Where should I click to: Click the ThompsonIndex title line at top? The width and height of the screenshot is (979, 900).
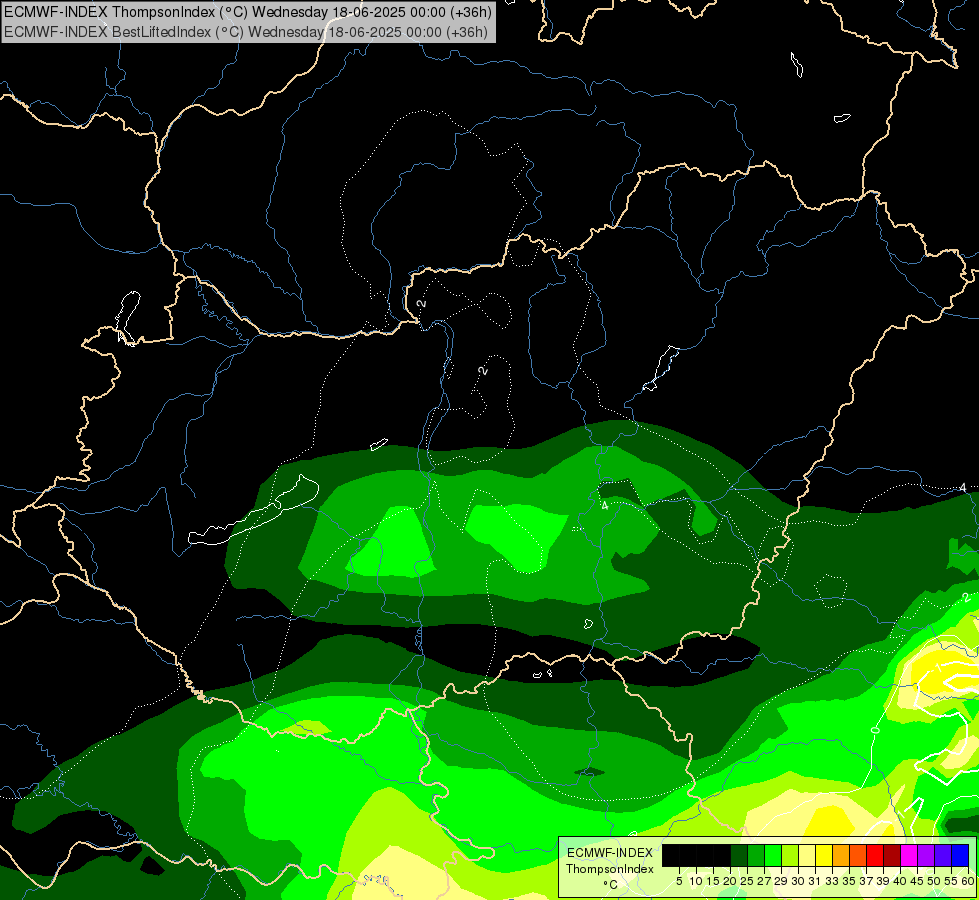[x=248, y=11]
